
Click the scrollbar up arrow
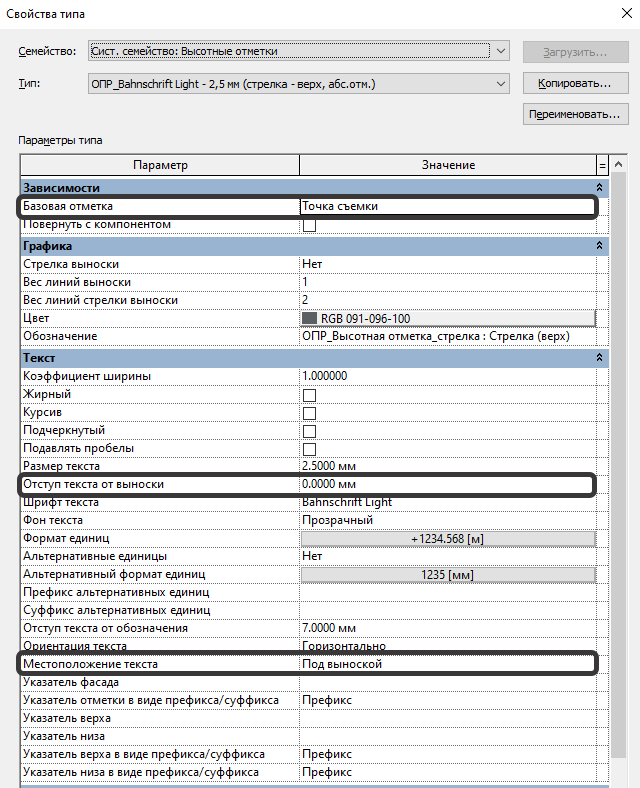618,164
